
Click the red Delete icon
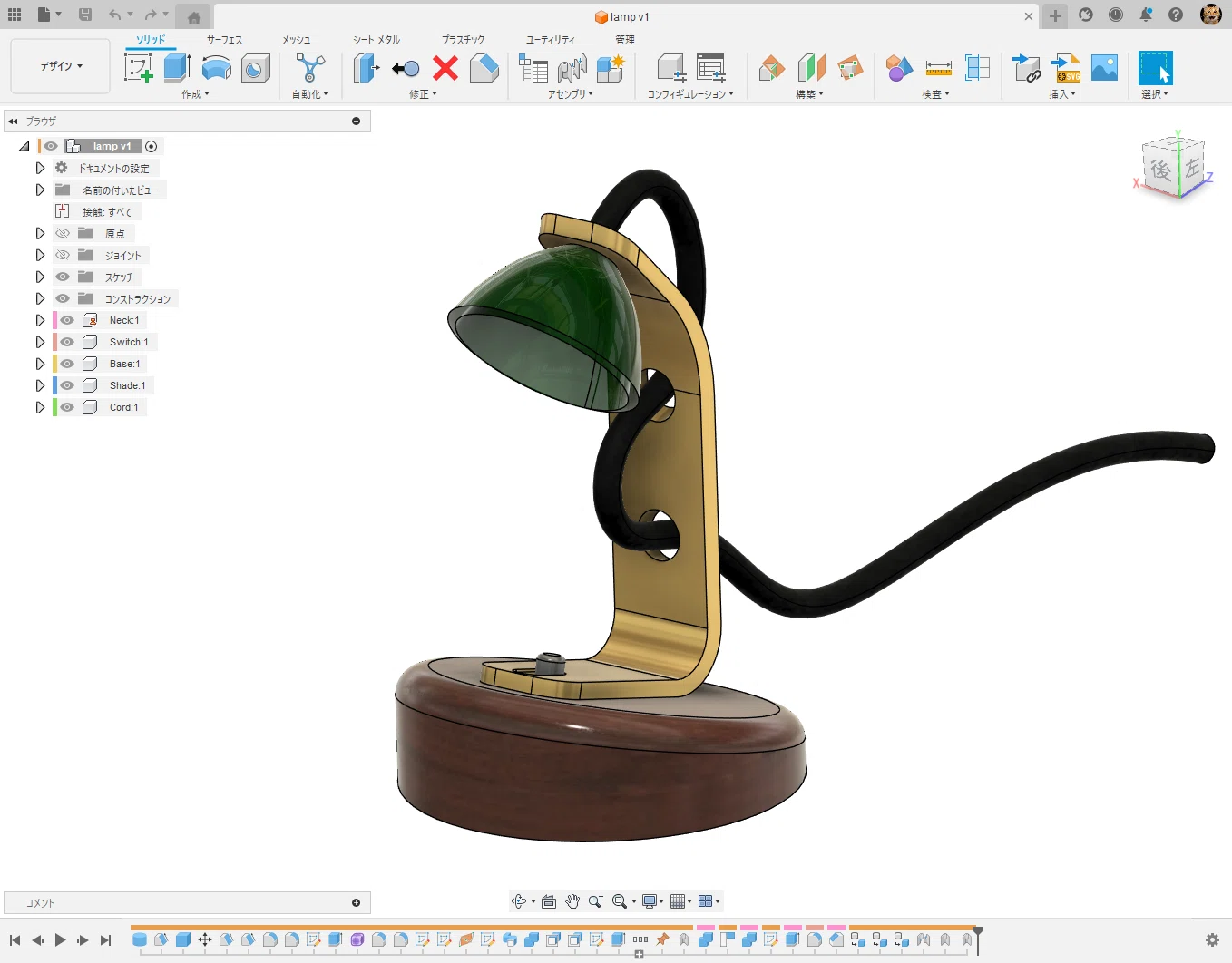[445, 68]
